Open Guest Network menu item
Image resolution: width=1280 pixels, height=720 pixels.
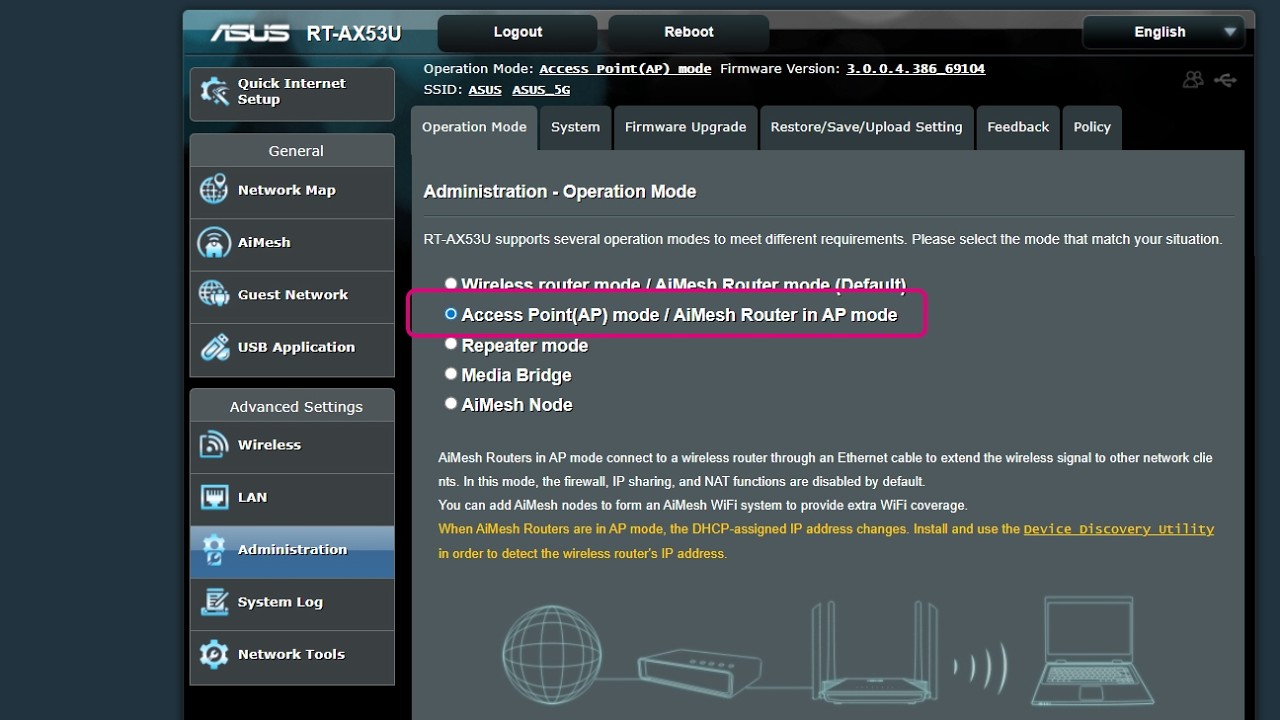tap(292, 296)
